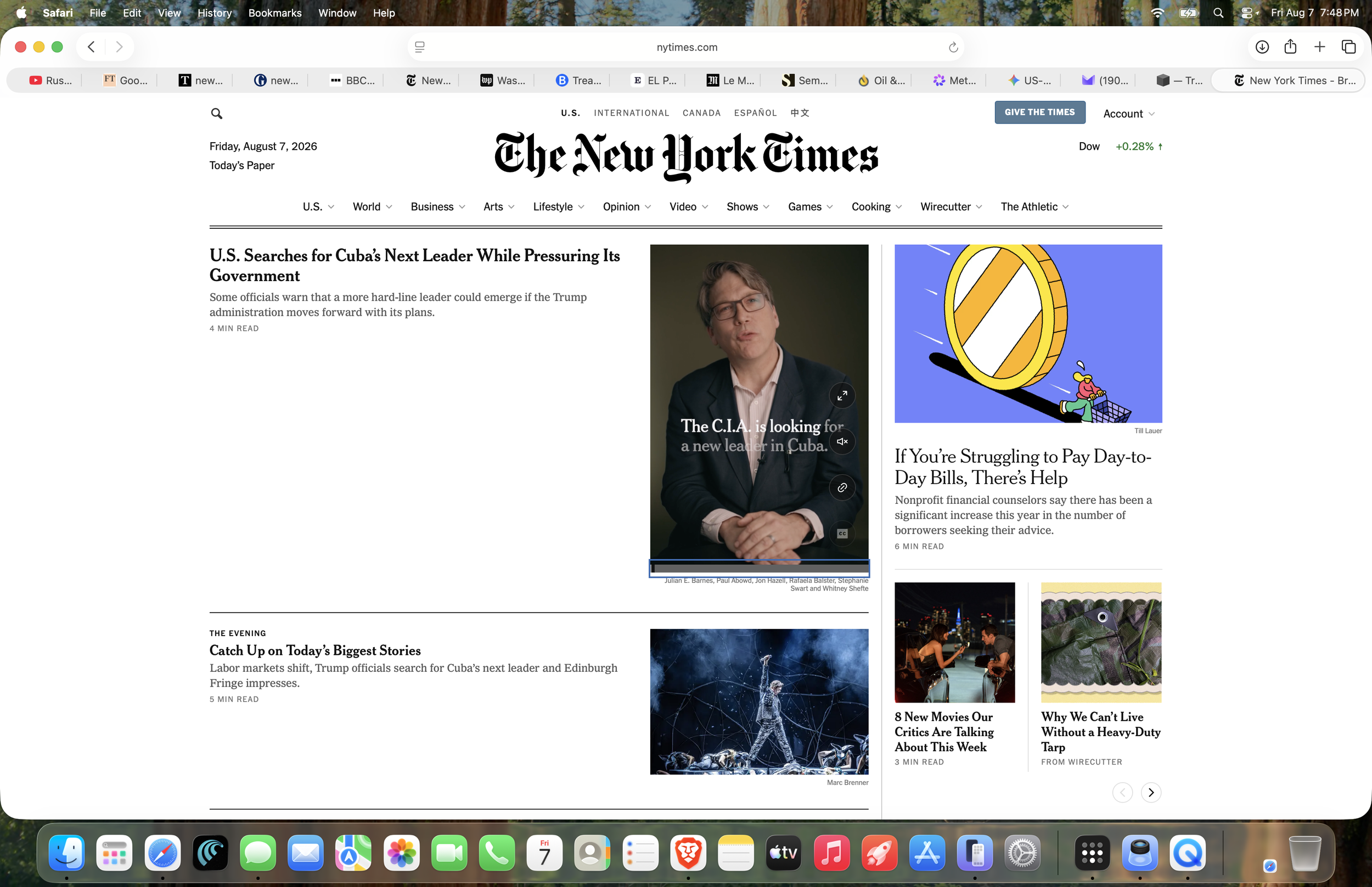This screenshot has width=1372, height=887.
Task: Read 'Catch Up on Today's Biggest Stories'
Action: [x=315, y=650]
